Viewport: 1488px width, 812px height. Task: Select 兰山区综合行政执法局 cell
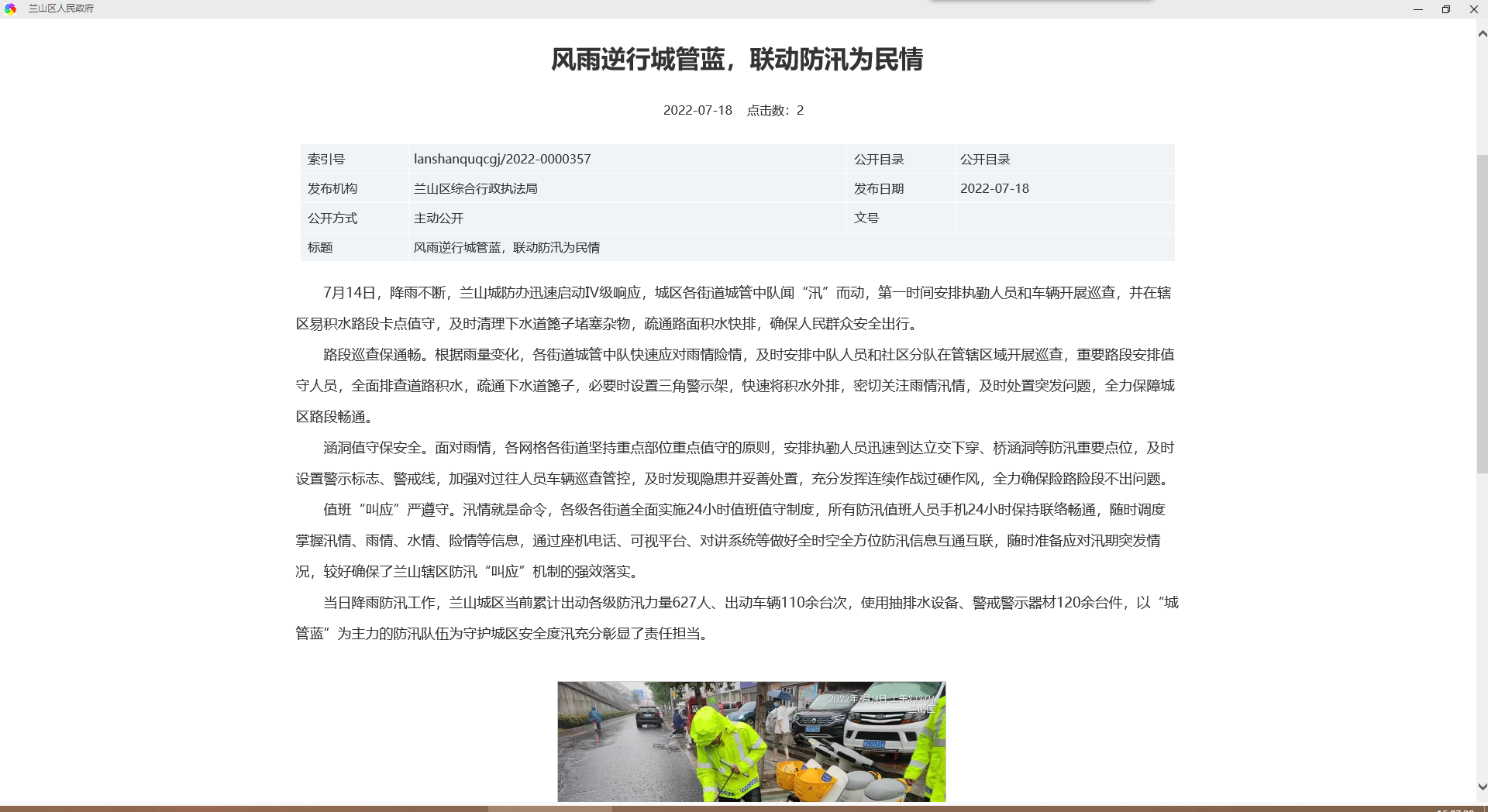[628, 188]
